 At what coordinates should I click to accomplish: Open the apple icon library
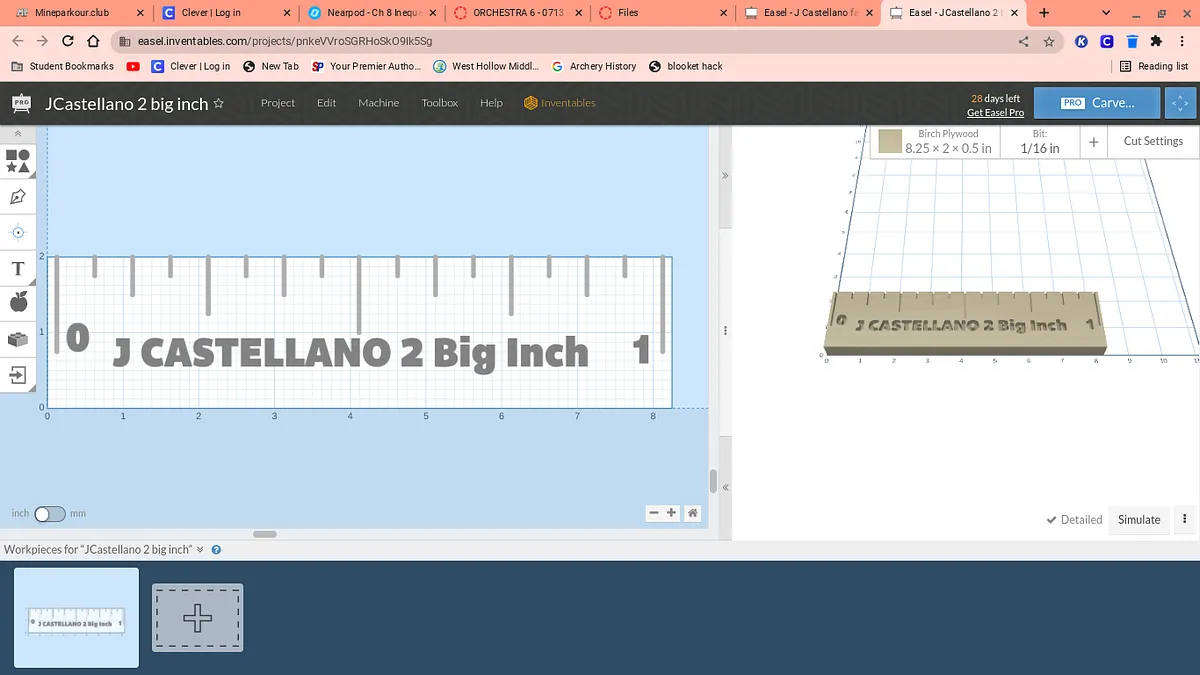click(x=18, y=302)
